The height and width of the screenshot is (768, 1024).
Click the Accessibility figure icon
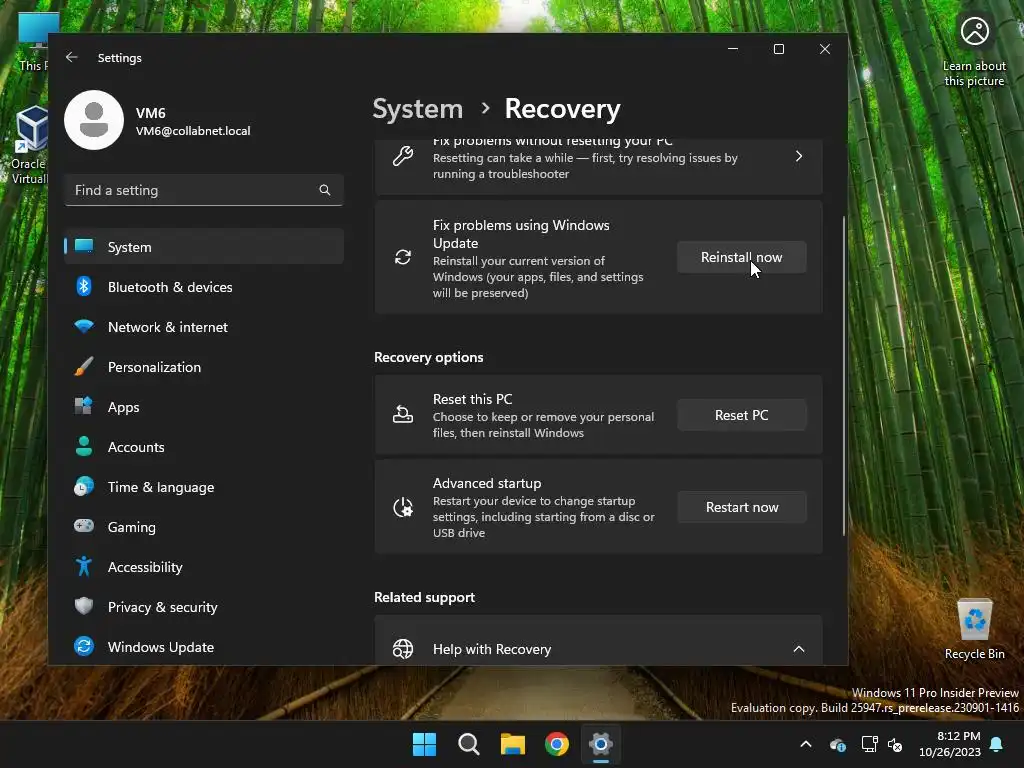(x=84, y=566)
